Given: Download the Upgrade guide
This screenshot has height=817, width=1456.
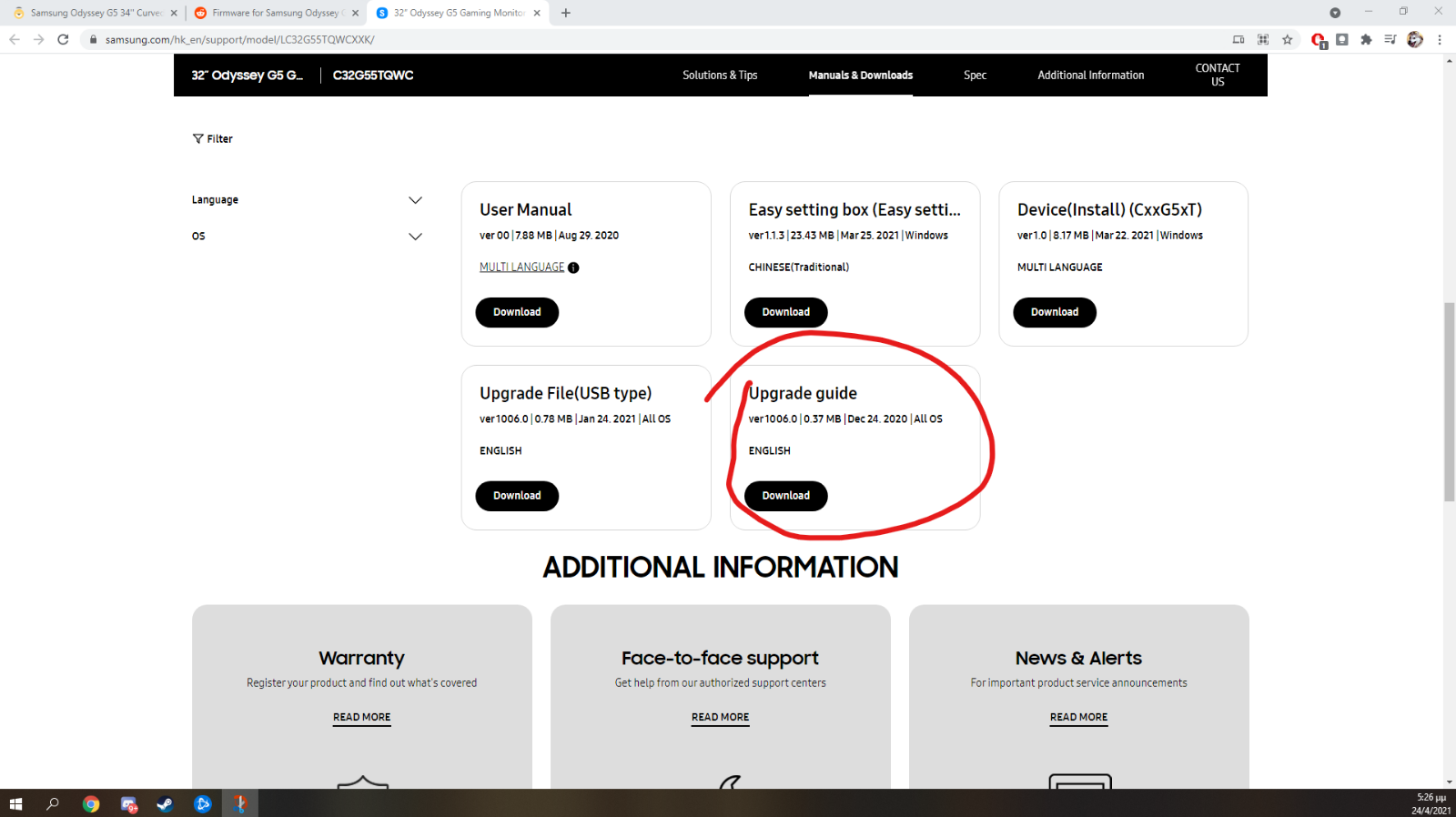Looking at the screenshot, I should 786,496.
